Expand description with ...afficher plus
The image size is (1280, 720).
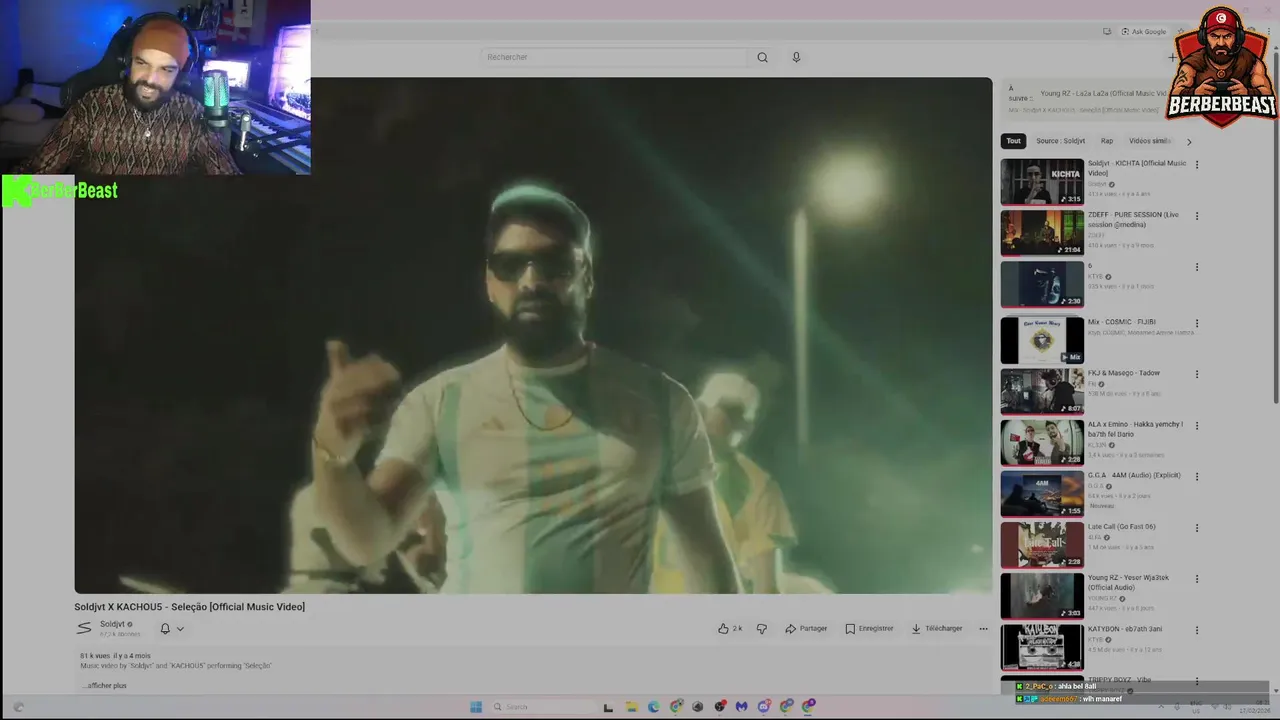pyautogui.click(x=105, y=685)
